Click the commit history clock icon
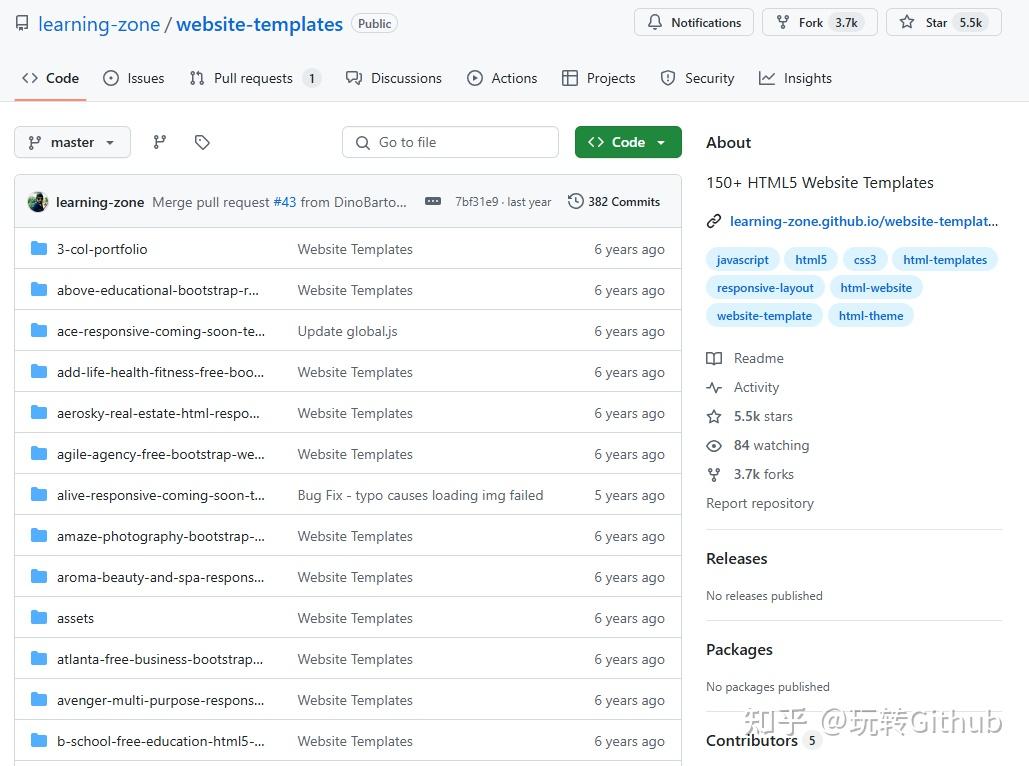This screenshot has height=766, width=1029. [576, 202]
